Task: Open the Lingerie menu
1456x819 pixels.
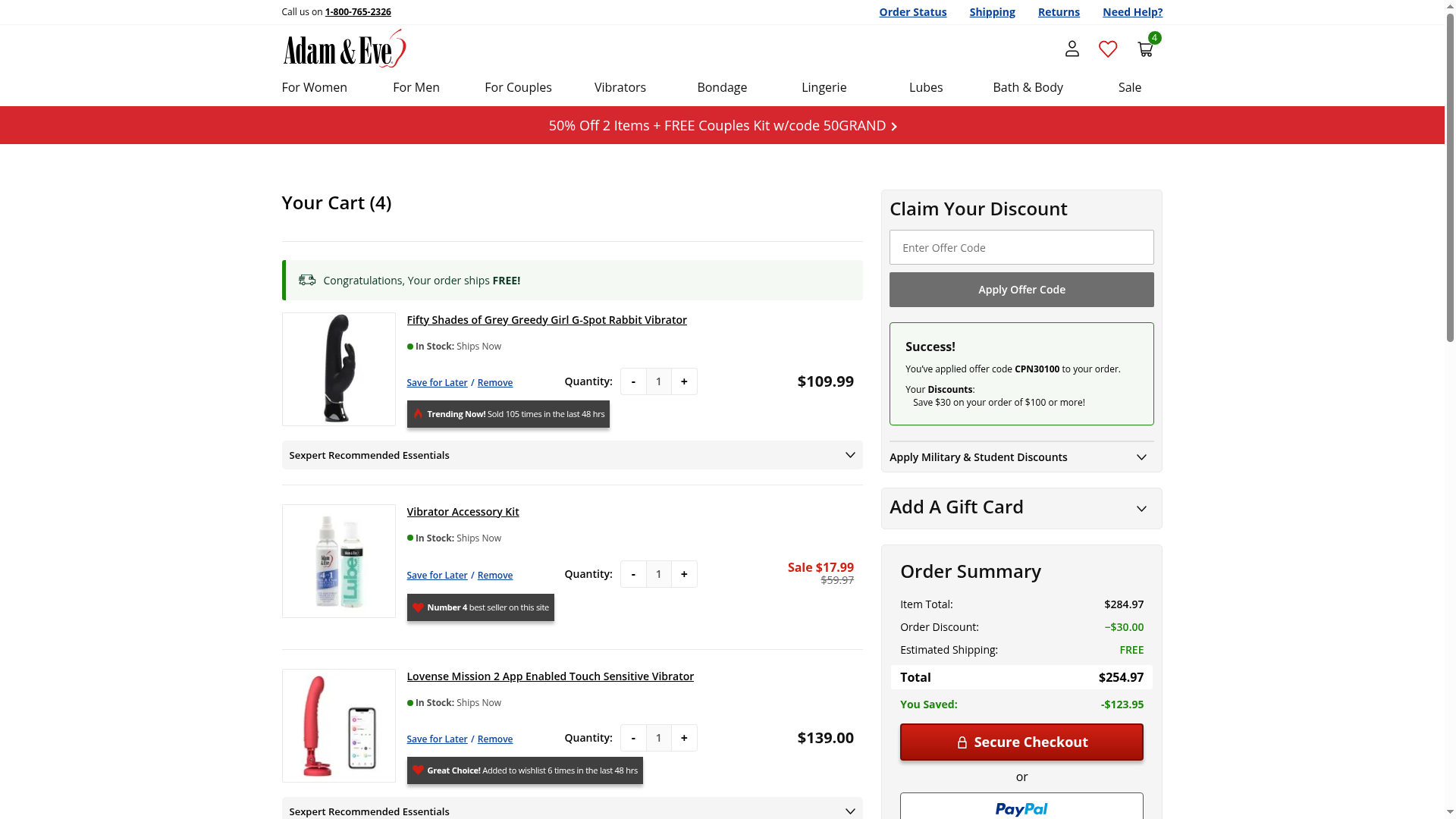Action: tap(824, 87)
